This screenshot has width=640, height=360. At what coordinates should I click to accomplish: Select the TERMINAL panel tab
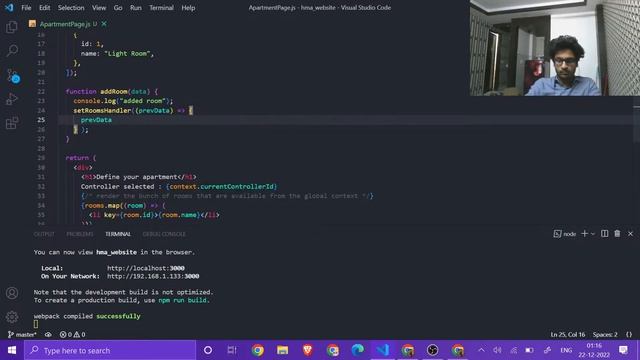[118, 234]
